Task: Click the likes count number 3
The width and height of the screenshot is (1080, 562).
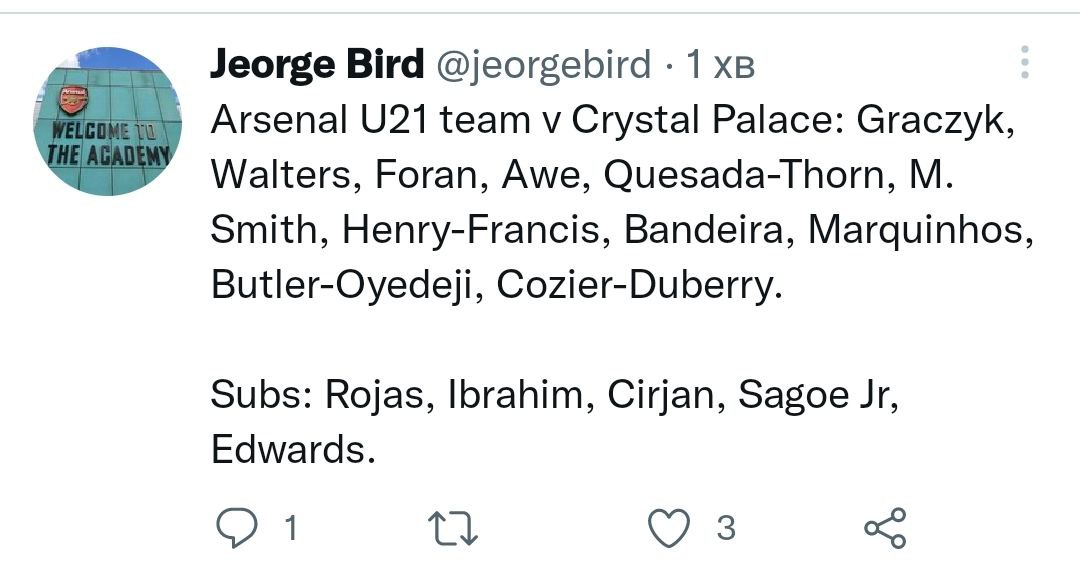Action: [x=726, y=527]
